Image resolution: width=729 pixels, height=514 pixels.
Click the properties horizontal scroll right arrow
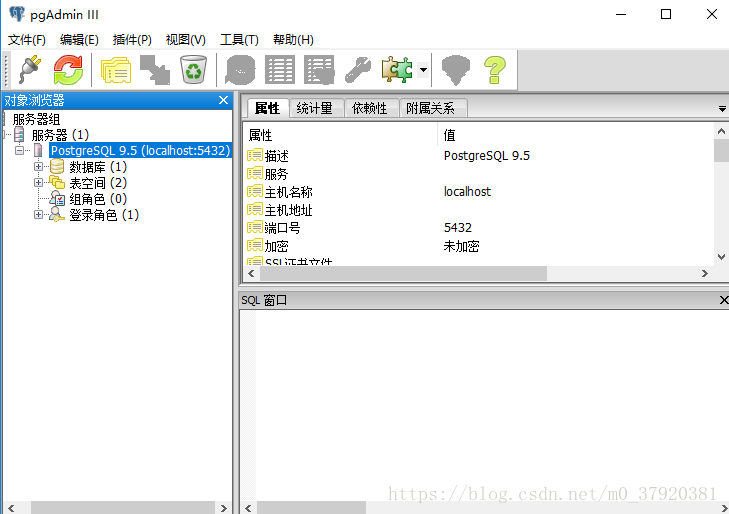[705, 273]
